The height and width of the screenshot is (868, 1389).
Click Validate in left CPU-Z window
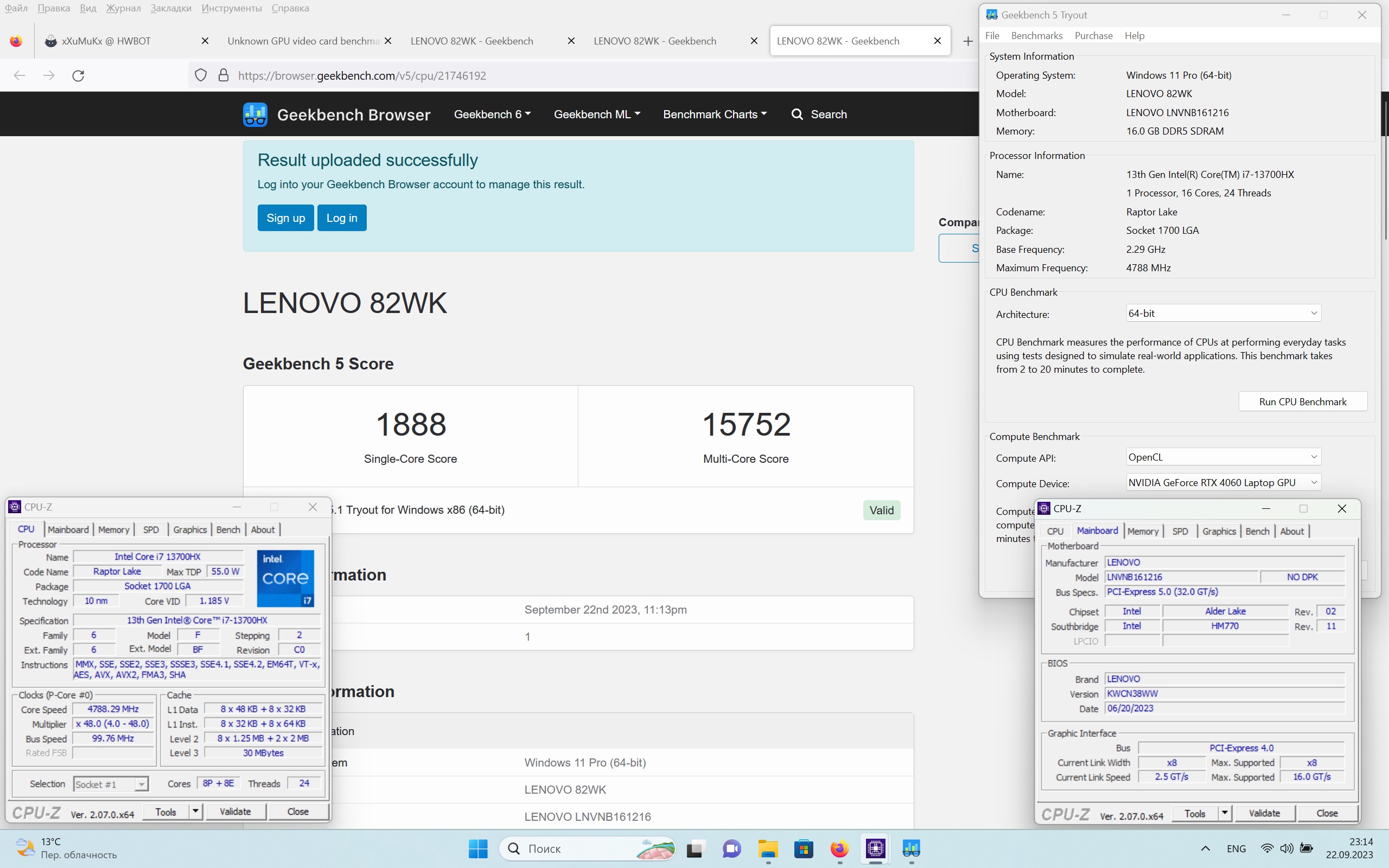(x=235, y=811)
